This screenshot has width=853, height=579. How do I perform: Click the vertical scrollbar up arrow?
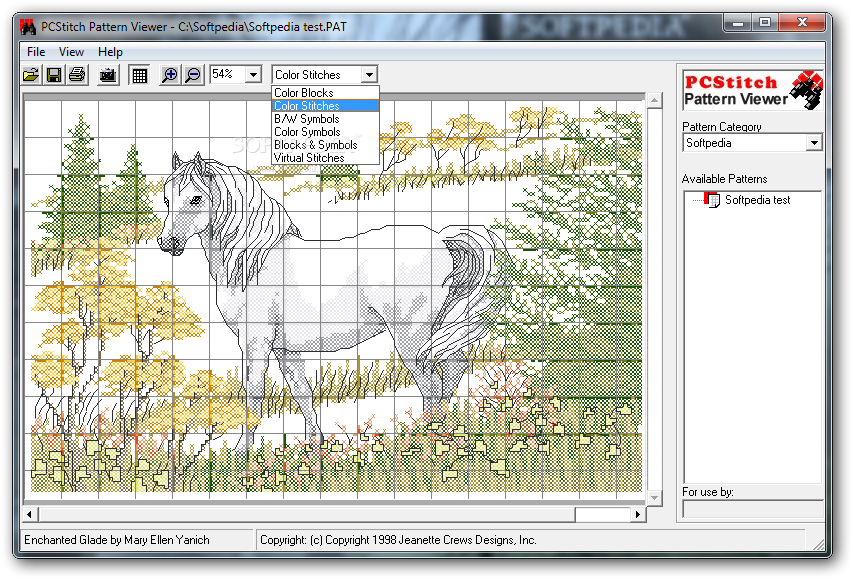tap(654, 100)
